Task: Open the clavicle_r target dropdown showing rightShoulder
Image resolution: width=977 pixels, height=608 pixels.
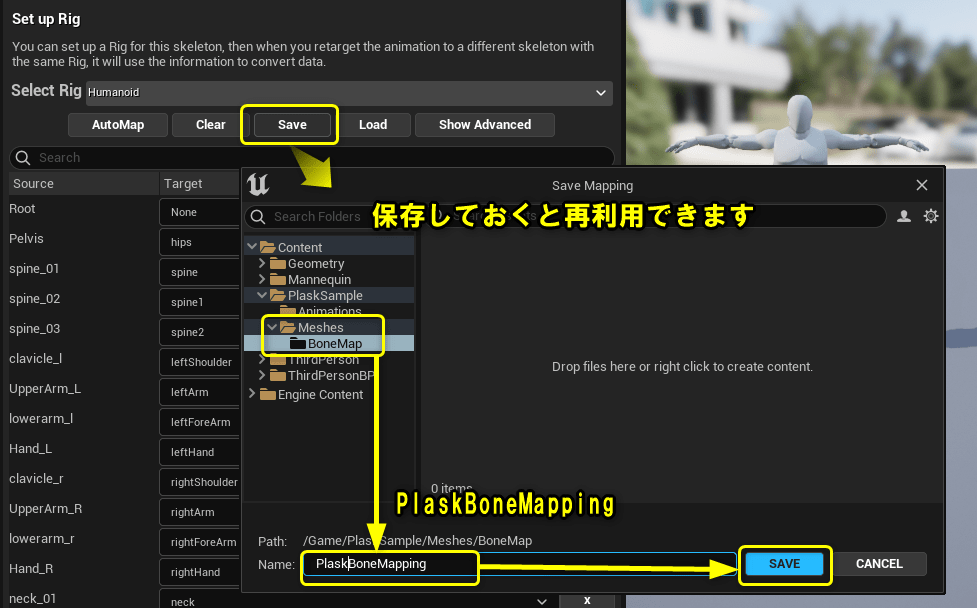Action: click(x=200, y=482)
